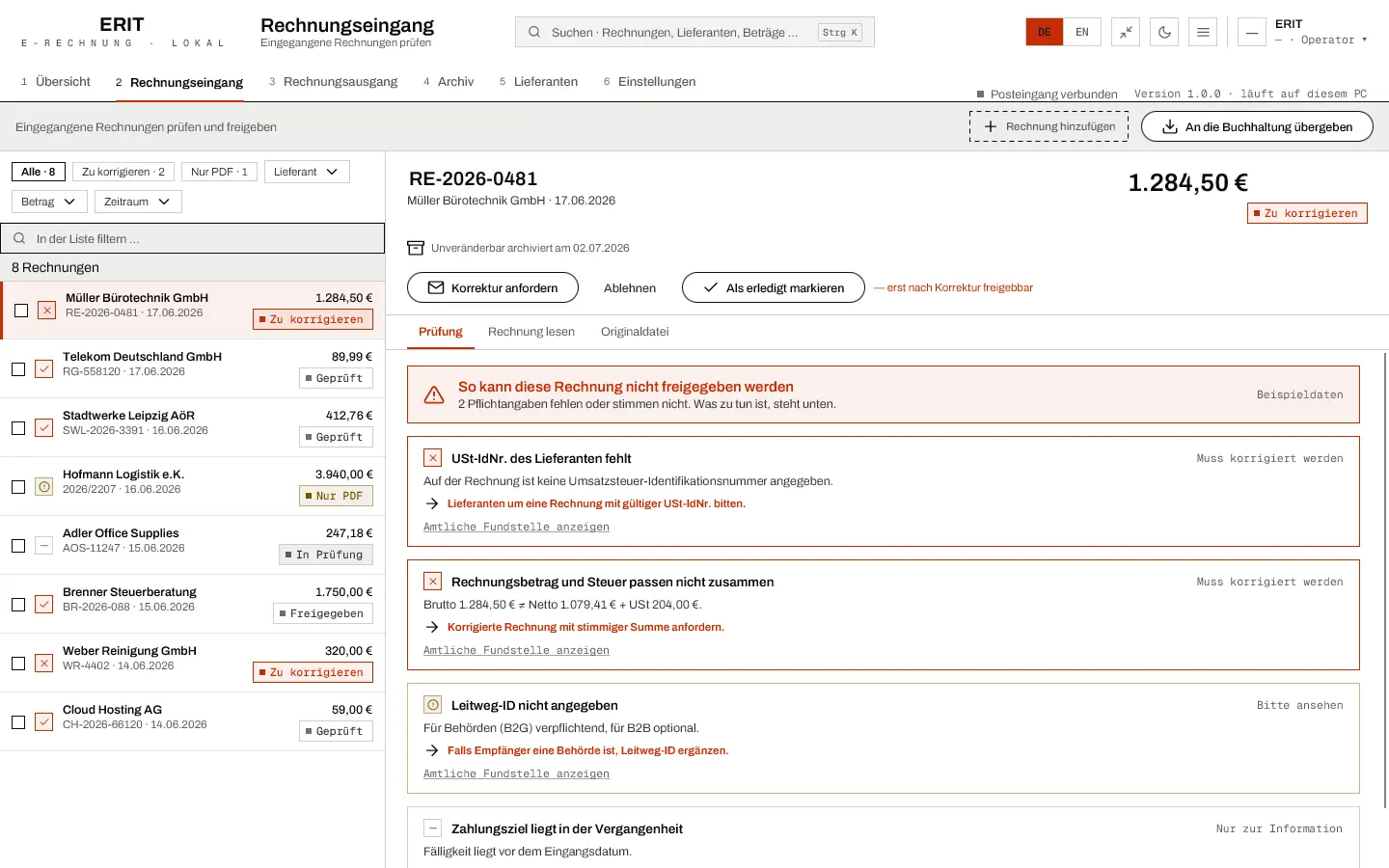Open the Lieferant filter dropdown
1389x868 pixels.
coord(307,172)
